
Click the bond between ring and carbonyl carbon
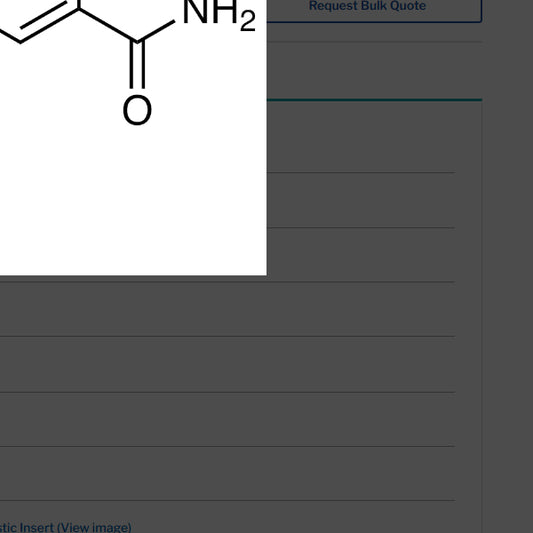point(108,25)
